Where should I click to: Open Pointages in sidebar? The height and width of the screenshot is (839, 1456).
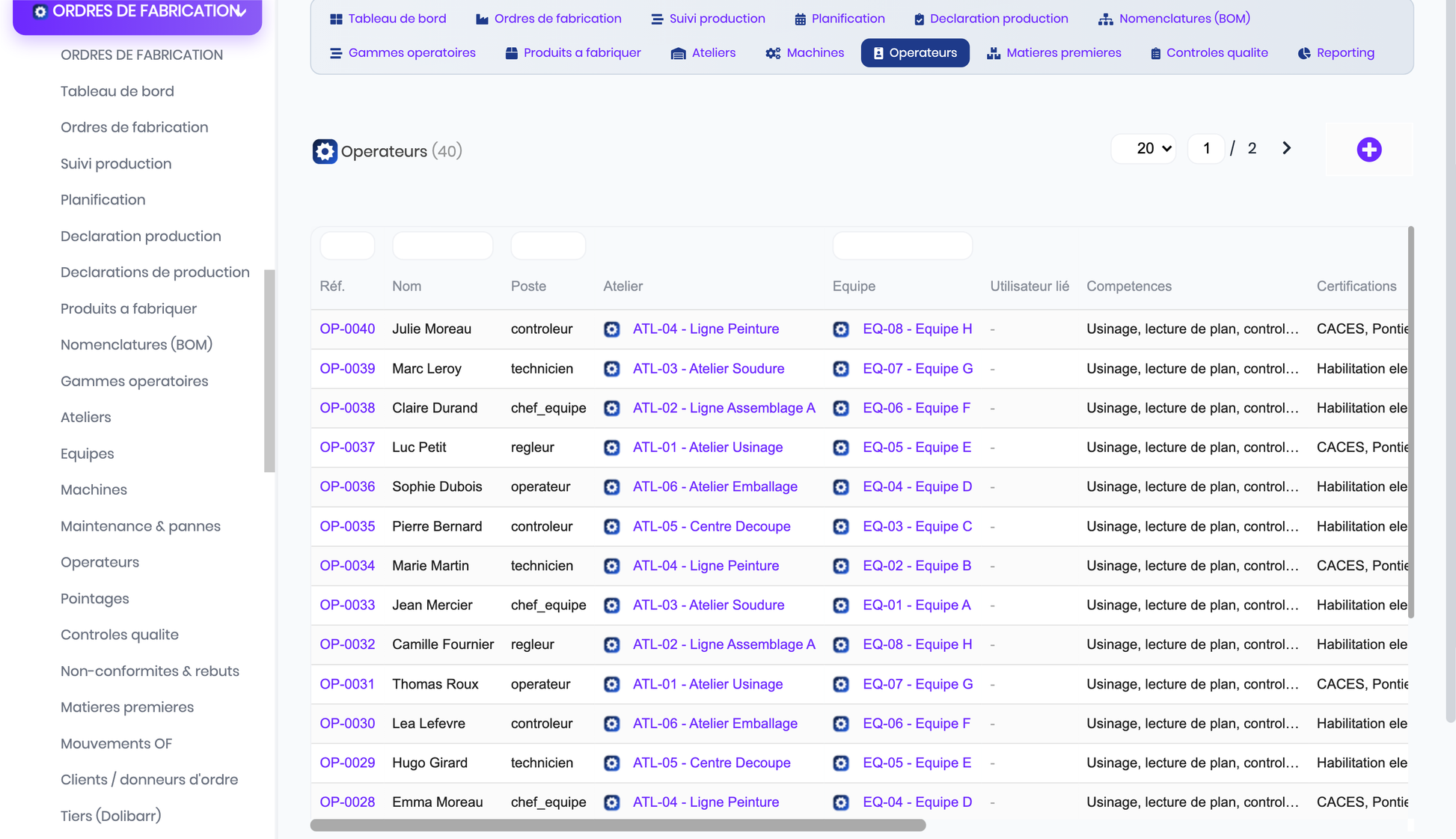tap(95, 599)
